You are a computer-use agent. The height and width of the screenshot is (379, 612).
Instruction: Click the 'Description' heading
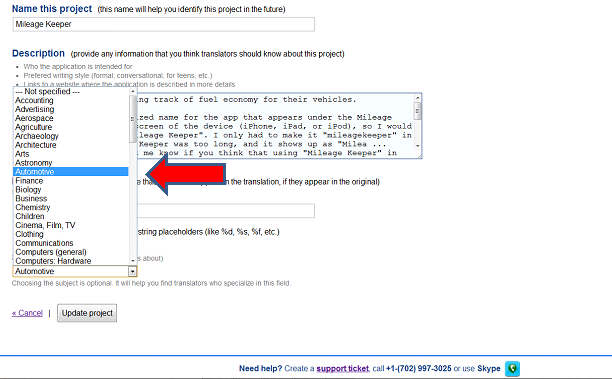click(x=38, y=53)
